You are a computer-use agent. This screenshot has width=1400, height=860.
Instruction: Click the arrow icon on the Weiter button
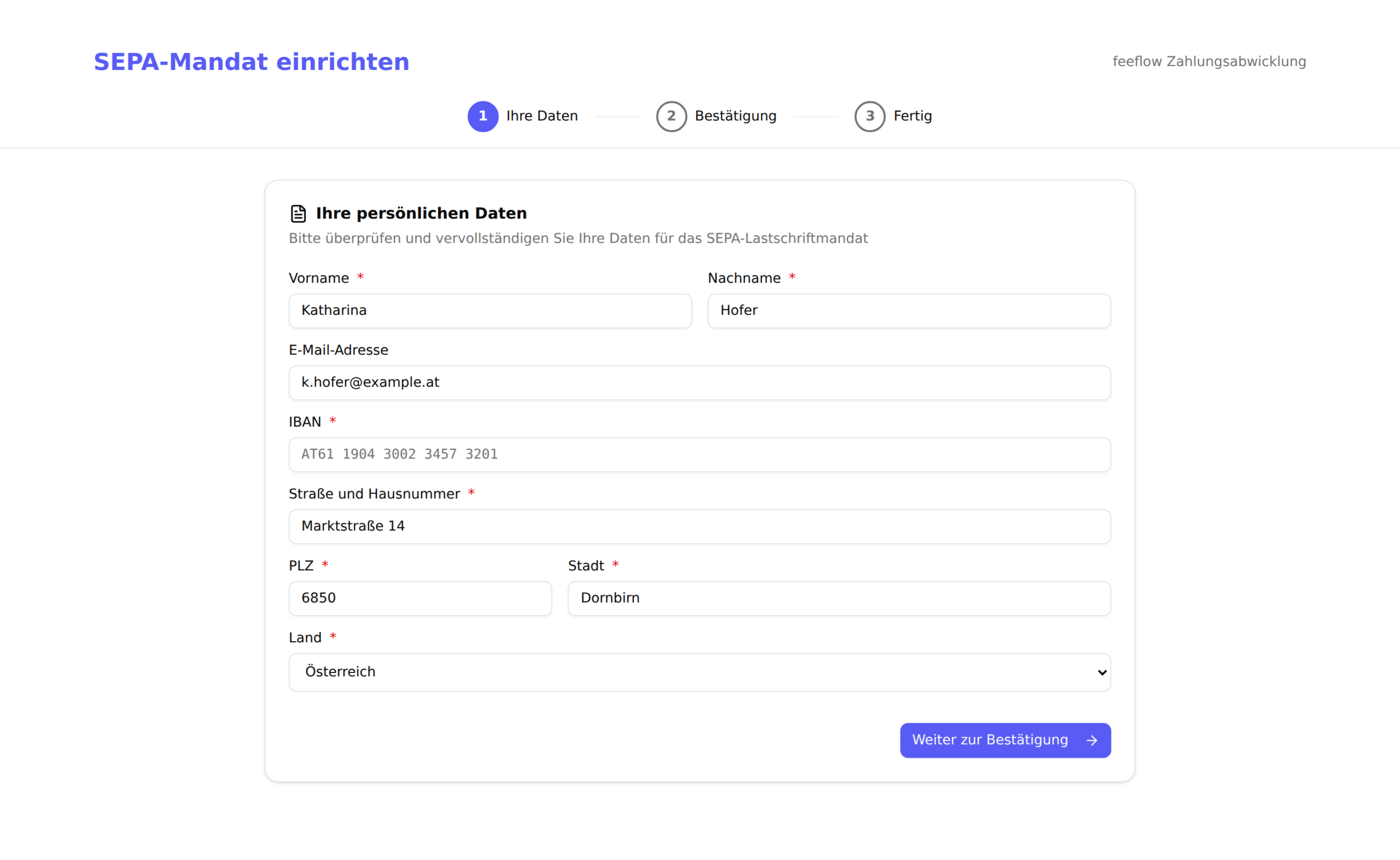point(1092,741)
